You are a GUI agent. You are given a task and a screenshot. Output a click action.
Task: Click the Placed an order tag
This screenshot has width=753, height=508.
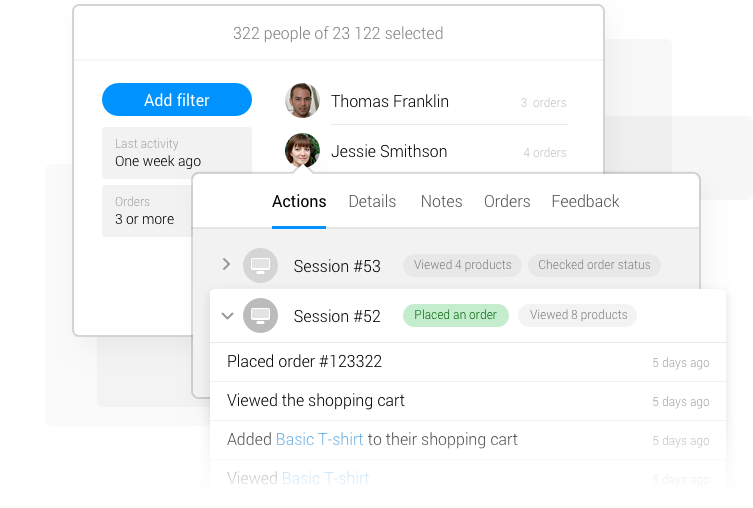click(456, 315)
